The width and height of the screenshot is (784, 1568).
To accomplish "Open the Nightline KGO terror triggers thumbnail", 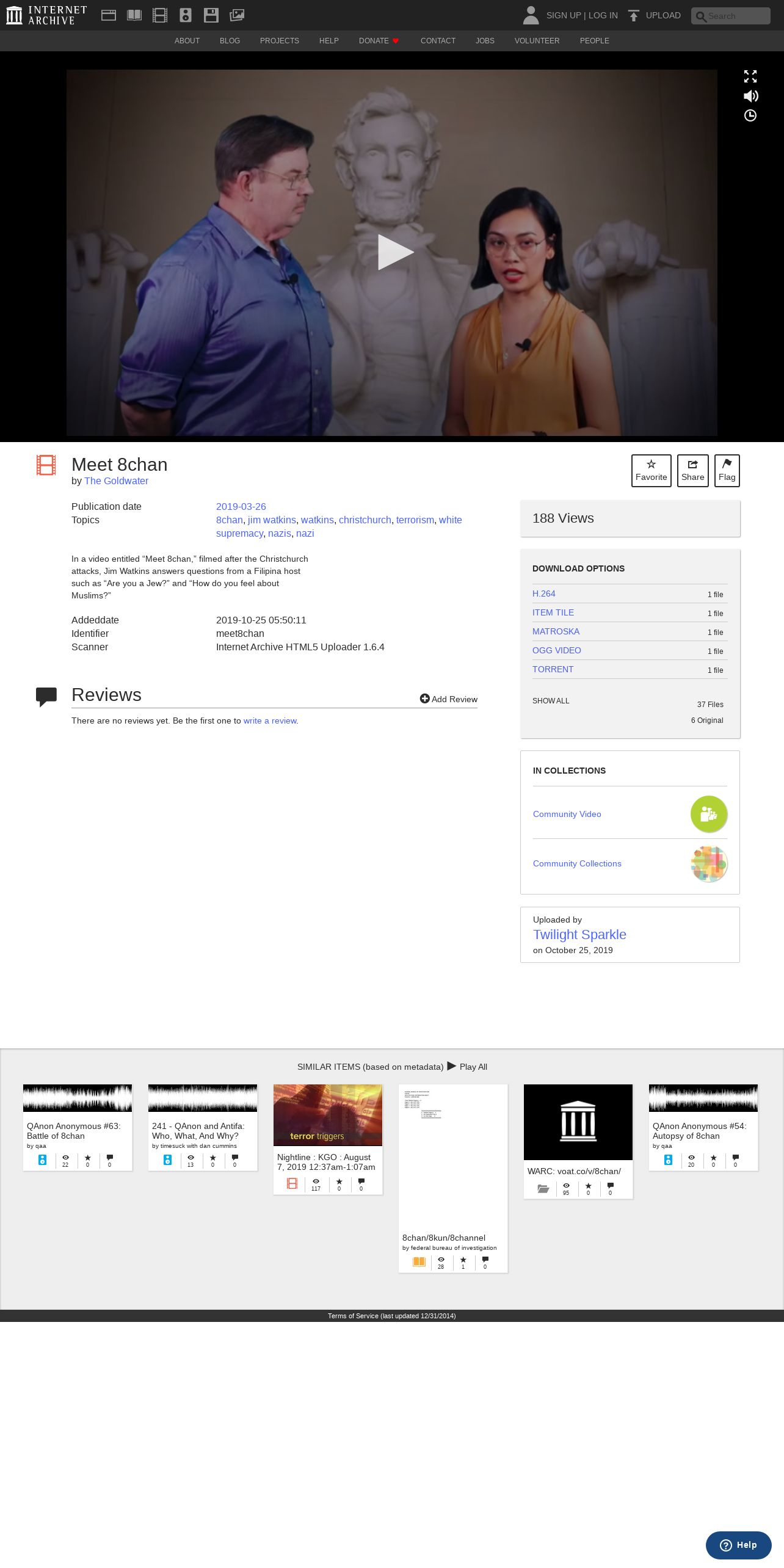I will tap(328, 1115).
